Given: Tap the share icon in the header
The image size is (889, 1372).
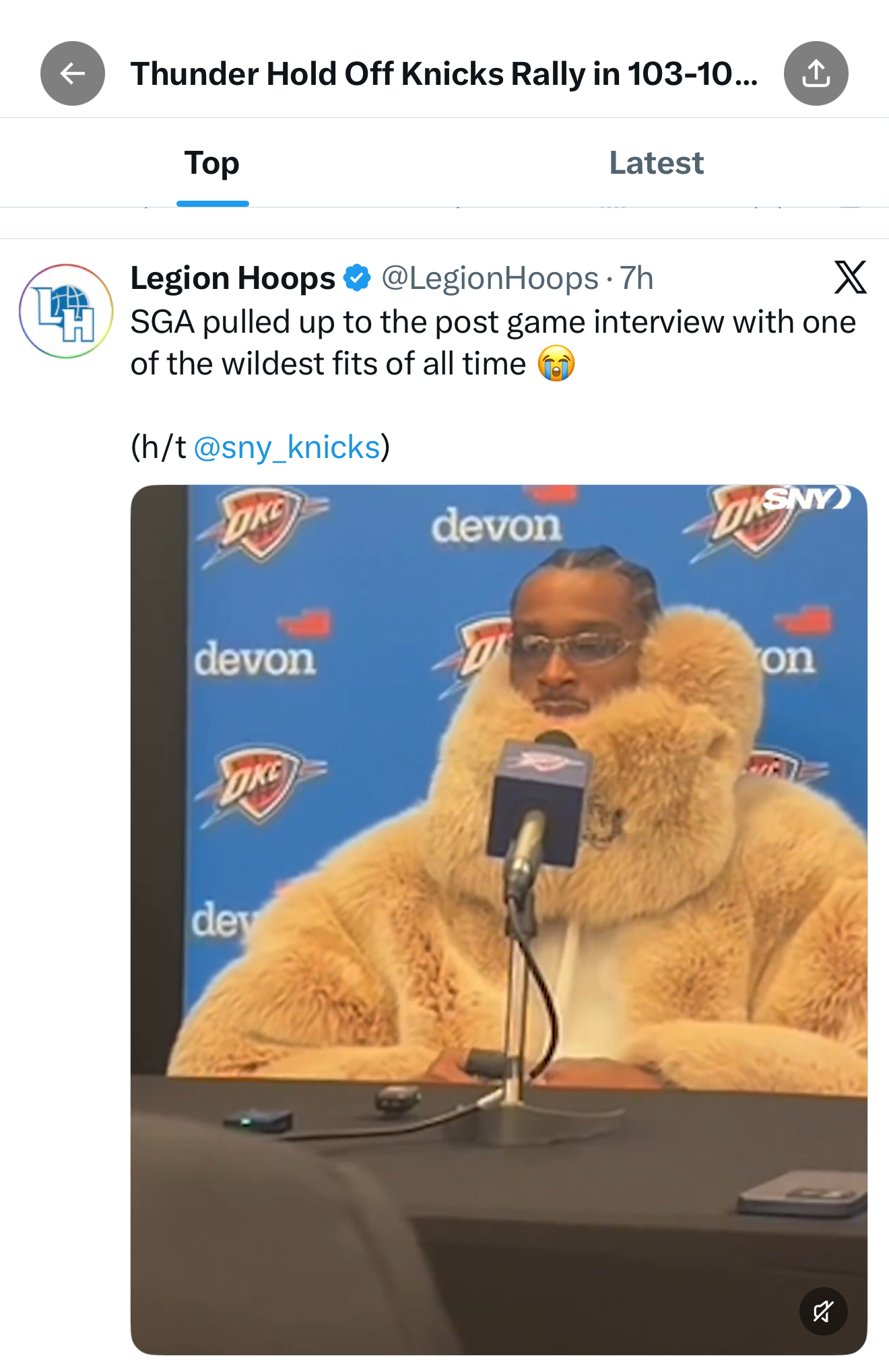Looking at the screenshot, I should coord(816,73).
